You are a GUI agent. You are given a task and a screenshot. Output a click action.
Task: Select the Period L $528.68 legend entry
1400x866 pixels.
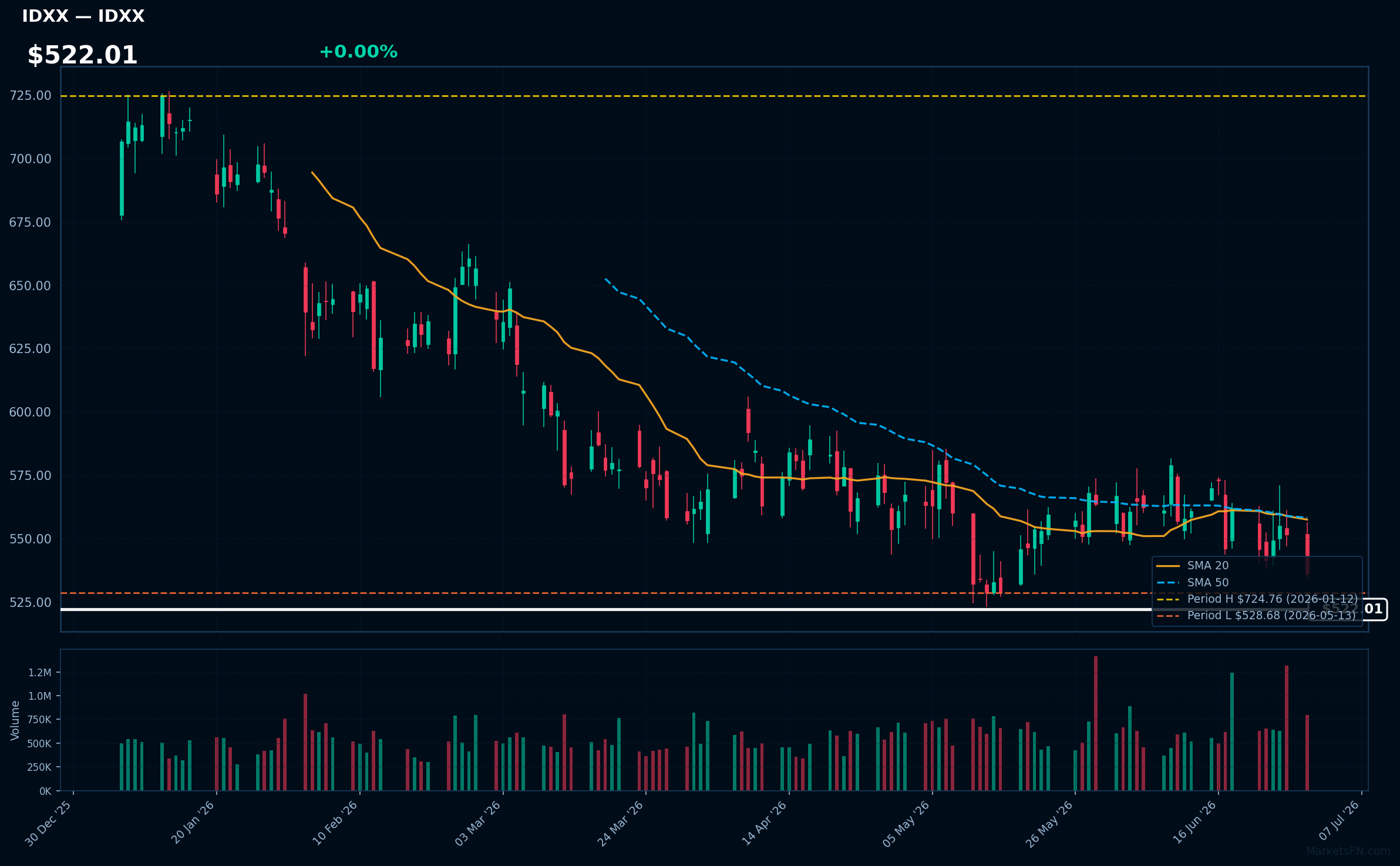(x=1256, y=615)
